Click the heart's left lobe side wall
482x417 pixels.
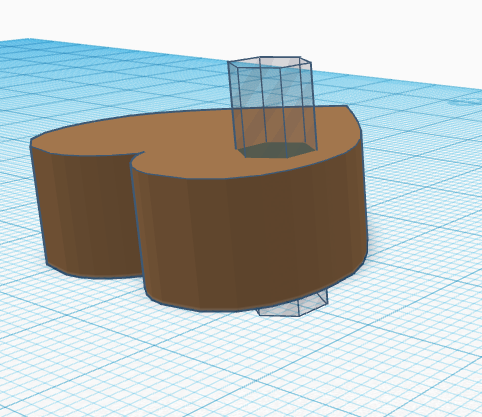(88, 213)
